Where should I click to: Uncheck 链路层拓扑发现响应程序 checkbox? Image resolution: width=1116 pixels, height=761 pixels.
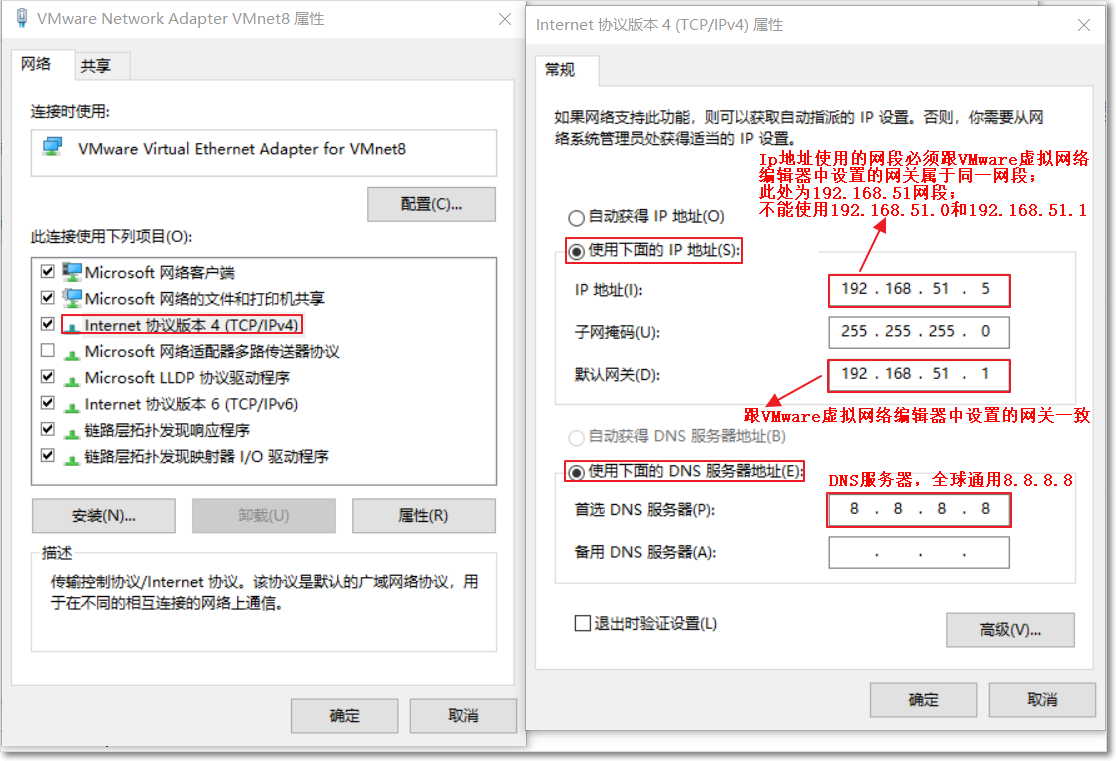48,429
